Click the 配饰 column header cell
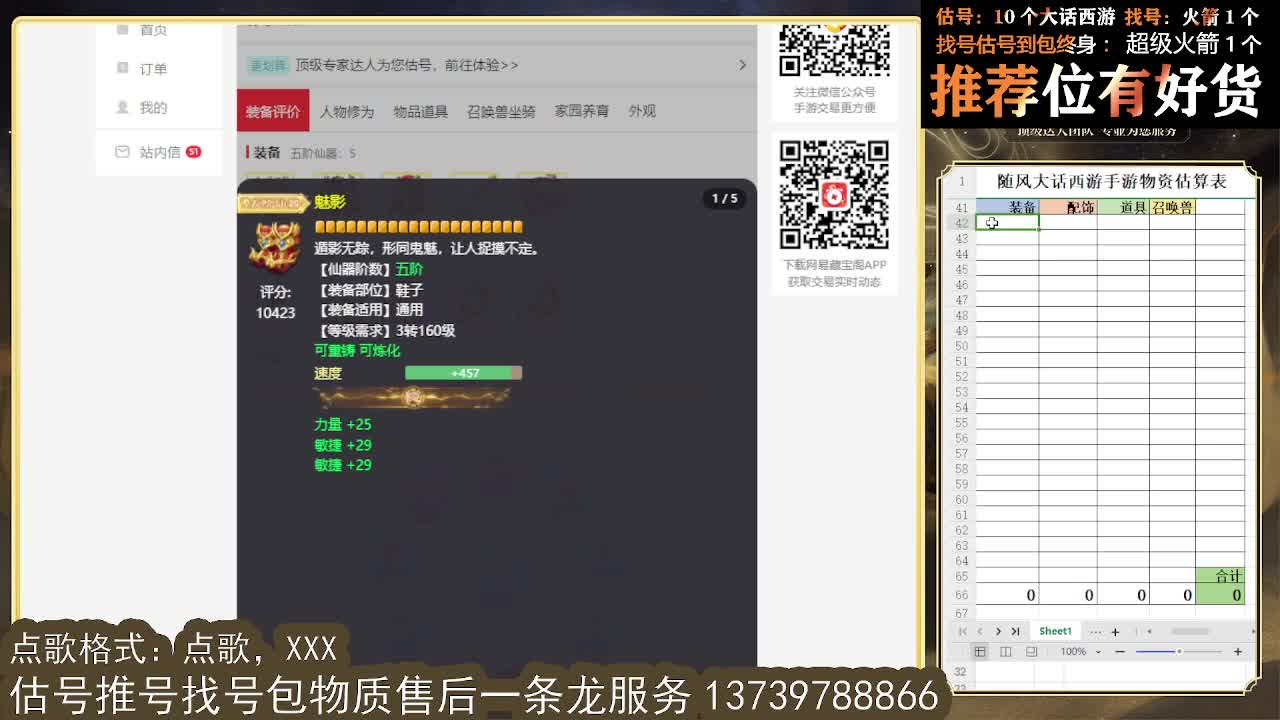 [x=1068, y=207]
